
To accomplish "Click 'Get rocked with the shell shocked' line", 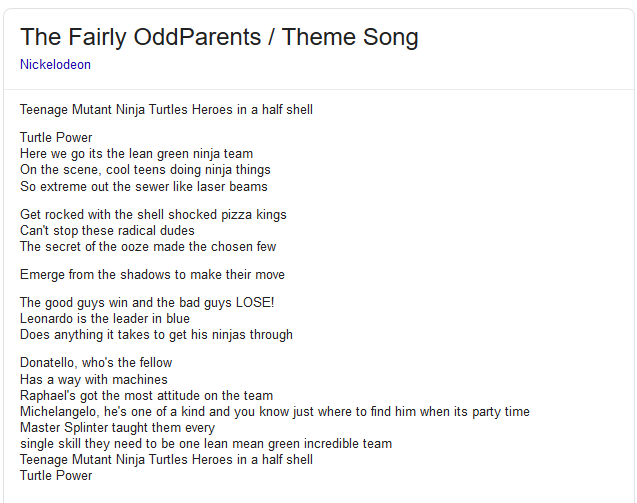I will (x=153, y=215).
